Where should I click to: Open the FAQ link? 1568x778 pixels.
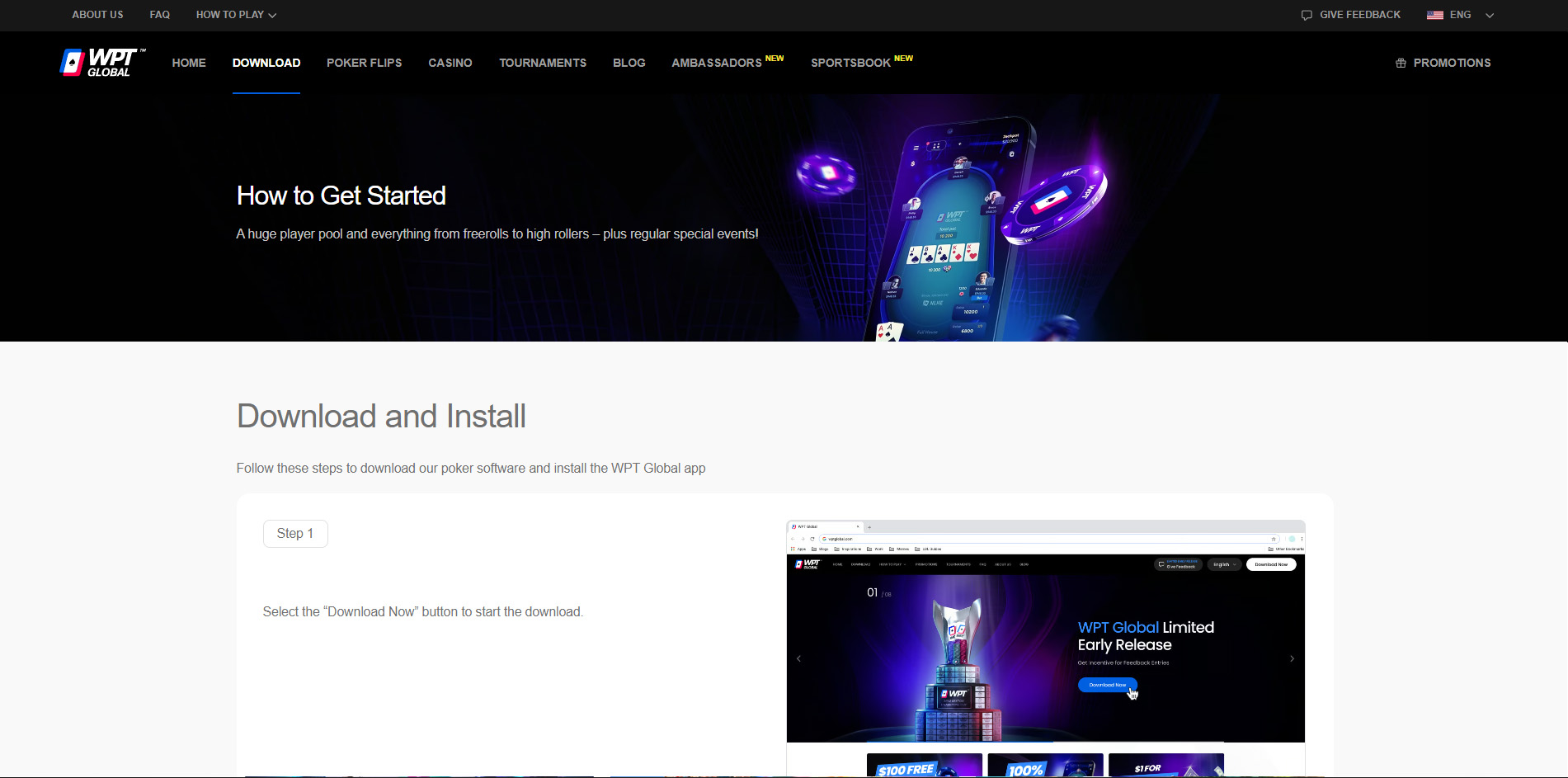pyautogui.click(x=160, y=15)
